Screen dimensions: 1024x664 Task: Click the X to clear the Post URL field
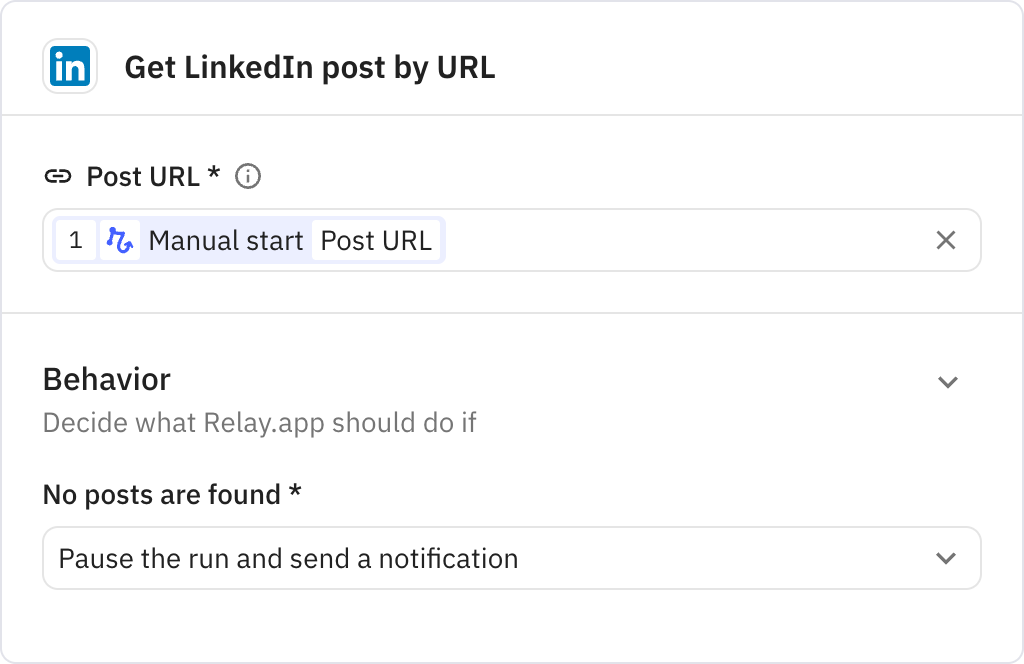click(x=944, y=240)
